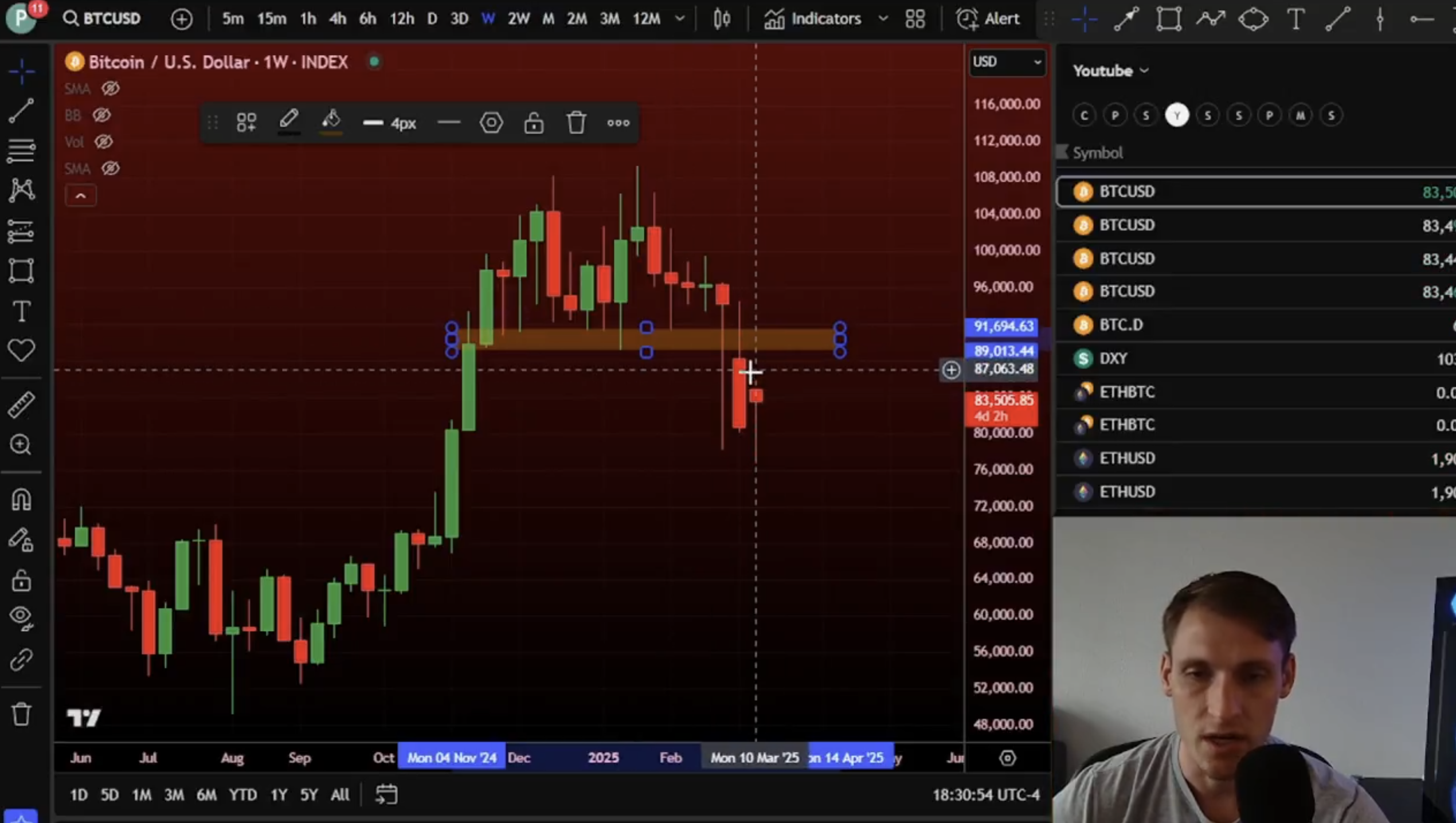Select DXY in the watchlist

(x=1114, y=359)
